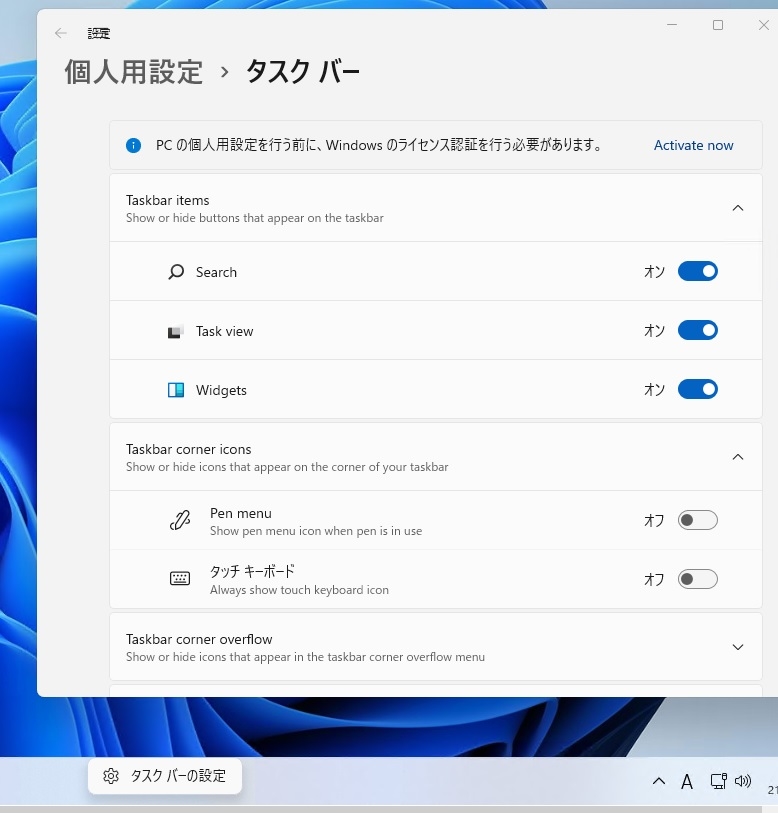Click the touch keyboard icon
The image size is (778, 813).
pos(180,579)
